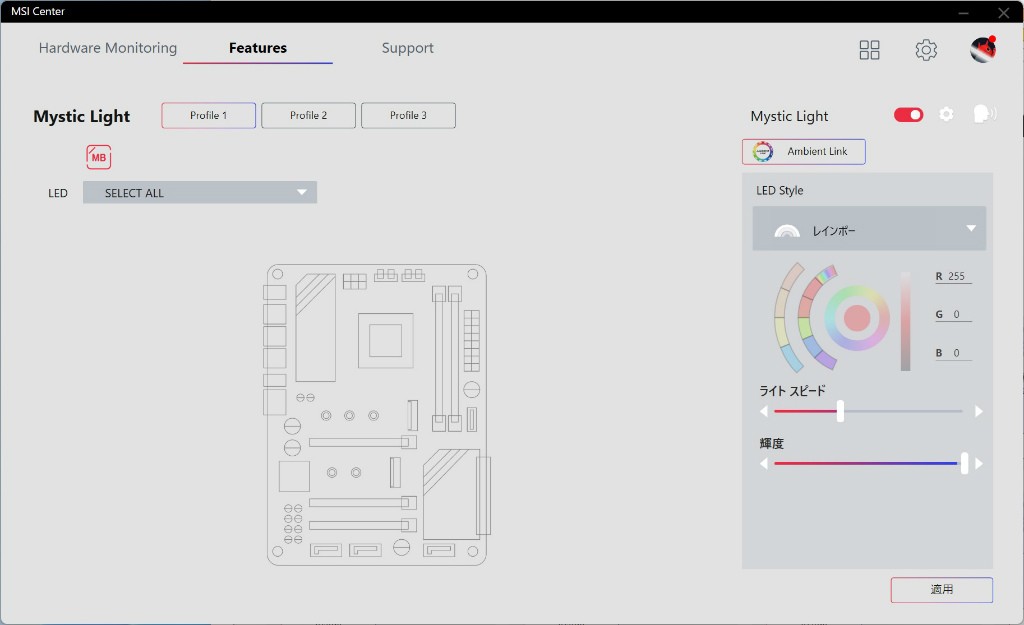Toggle the Mystic Light switch off
The image size is (1024, 625).
[x=908, y=115]
